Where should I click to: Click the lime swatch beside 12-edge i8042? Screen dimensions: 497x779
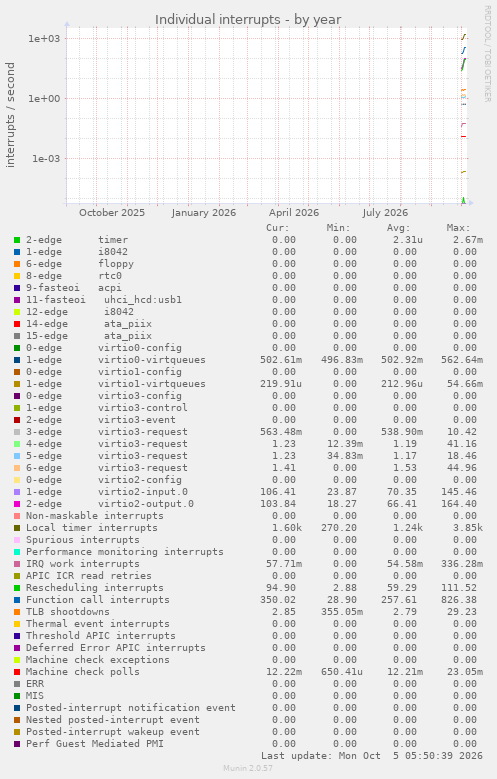point(17,312)
